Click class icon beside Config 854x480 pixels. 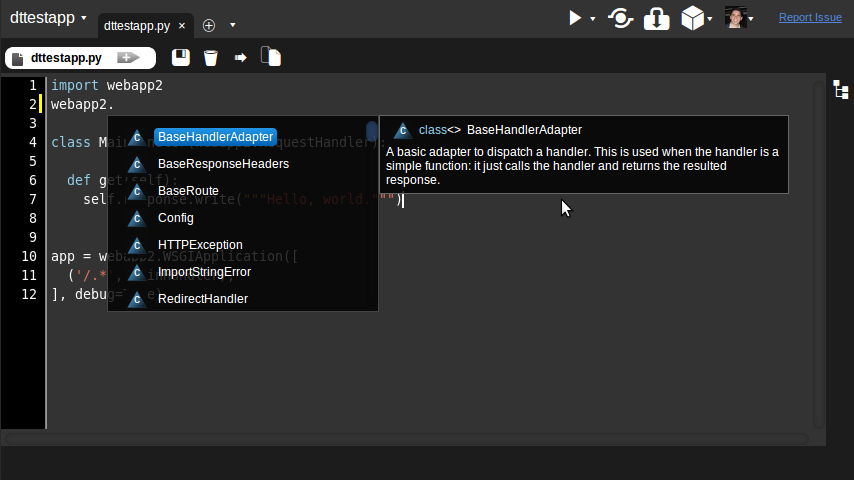[137, 218]
